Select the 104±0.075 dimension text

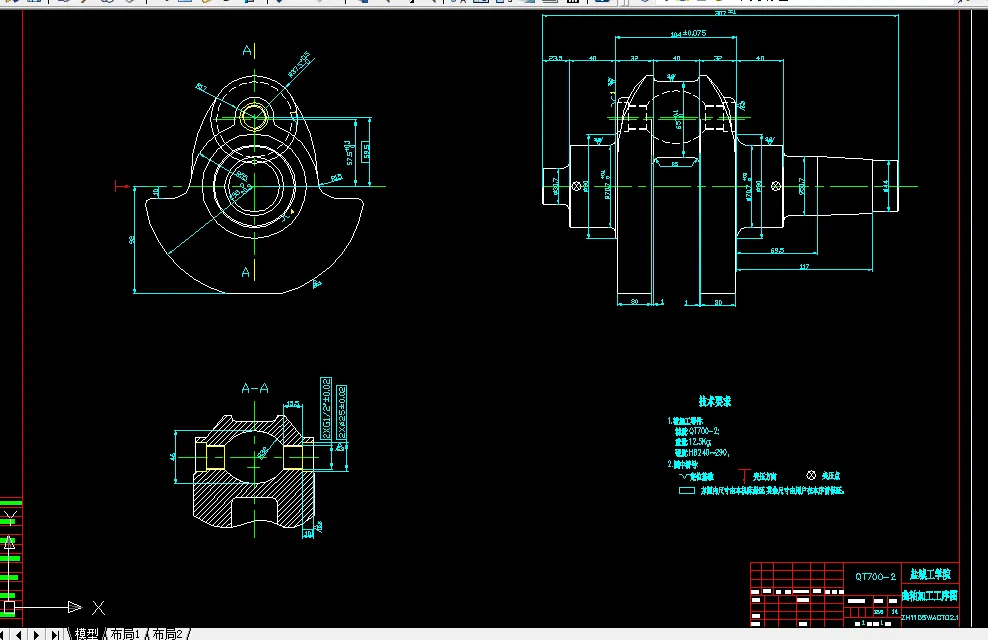pos(687,33)
